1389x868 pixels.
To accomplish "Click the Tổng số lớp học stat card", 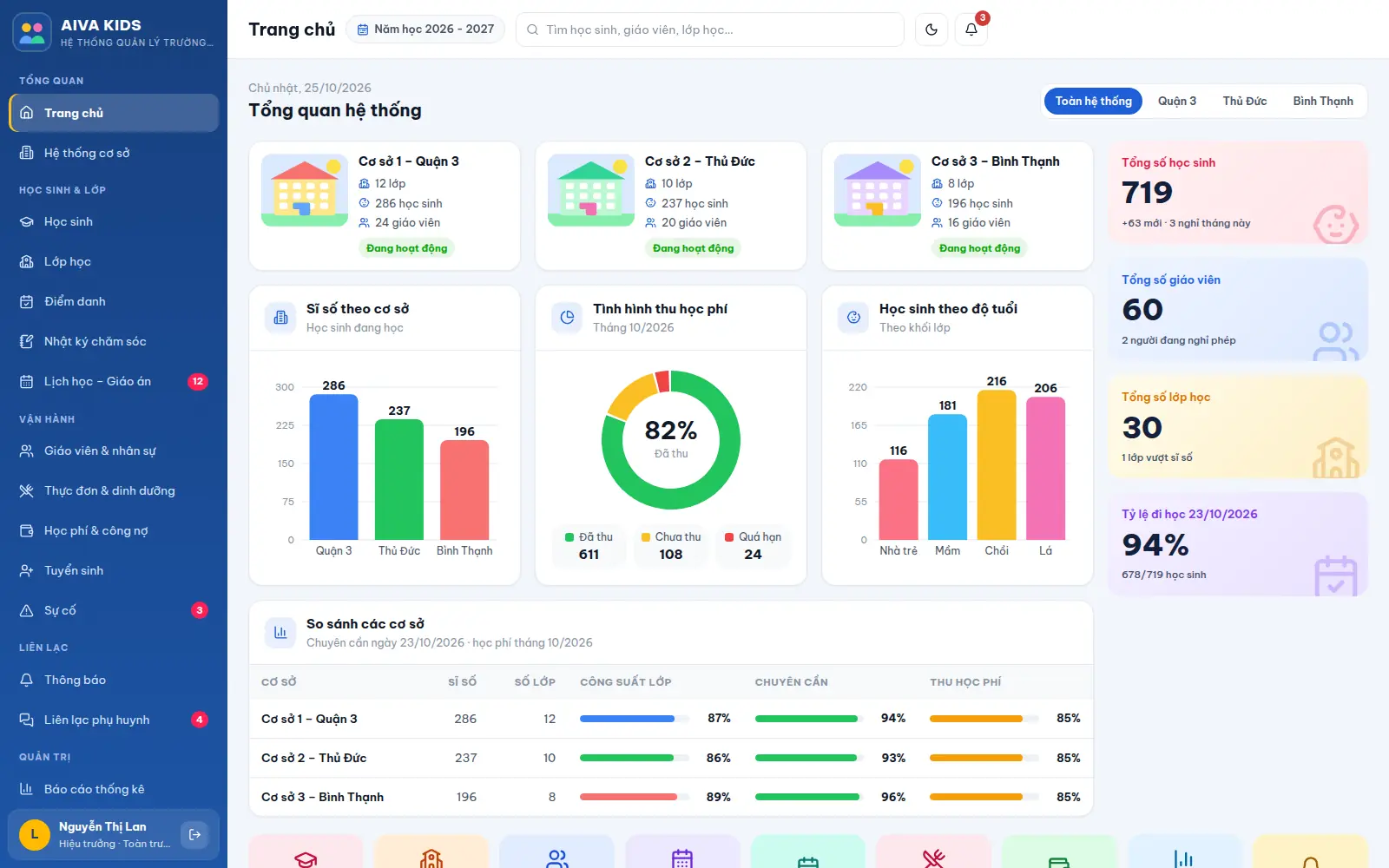I will click(x=1238, y=427).
